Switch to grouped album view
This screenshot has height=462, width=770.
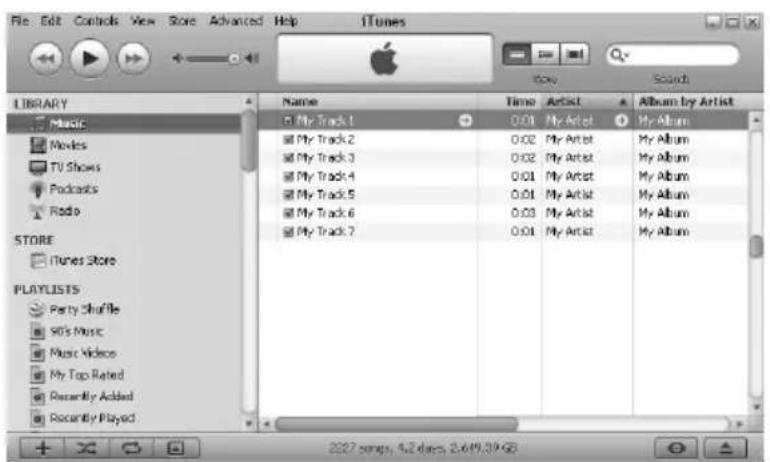546,54
